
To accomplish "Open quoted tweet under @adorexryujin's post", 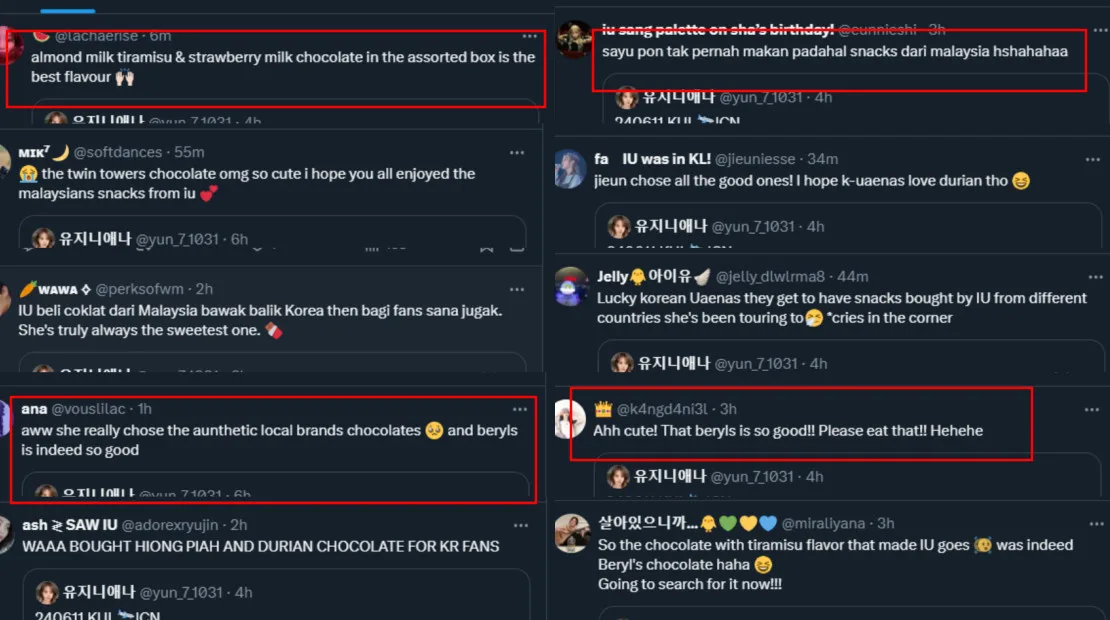I will [275, 598].
